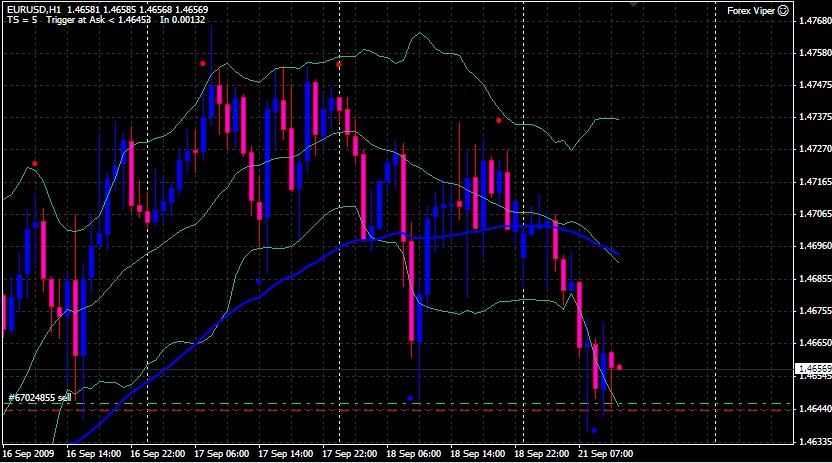Click the highlighted current price tag 1.46569
Viewport: 832px width, 463px height.
815,368
